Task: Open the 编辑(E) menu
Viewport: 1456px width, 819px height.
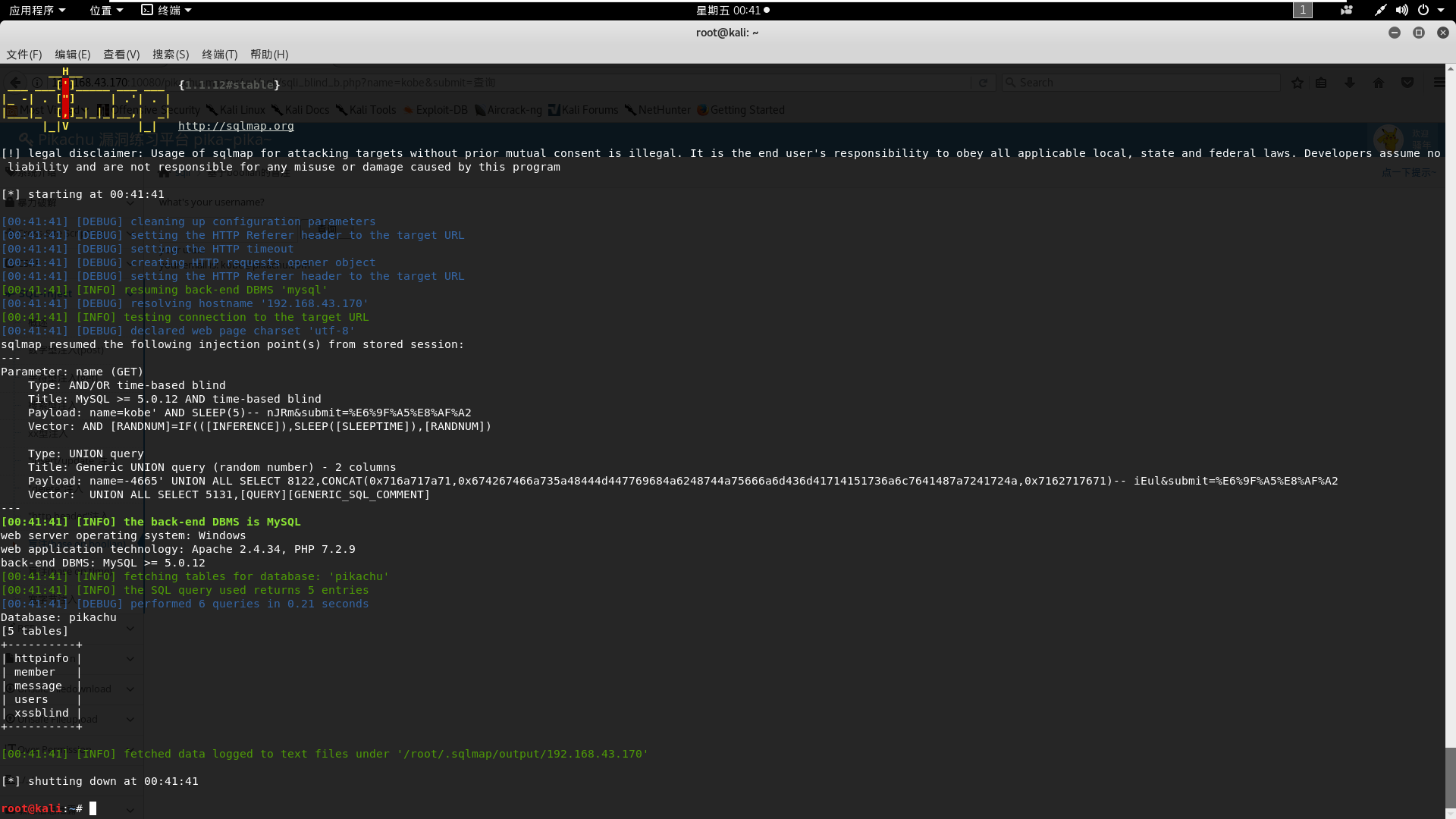Action: [x=72, y=55]
